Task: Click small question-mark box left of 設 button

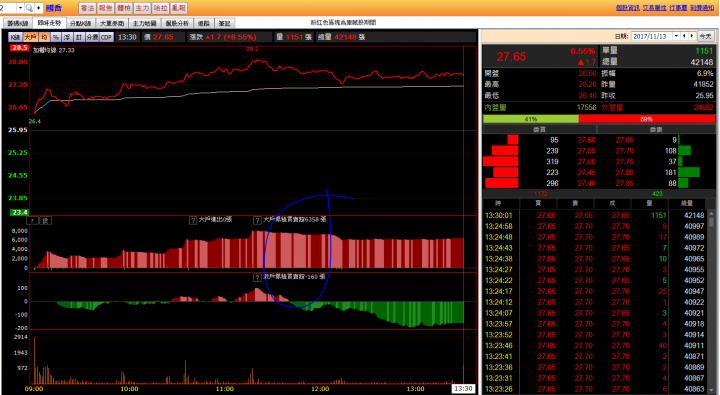Action: coord(32,220)
